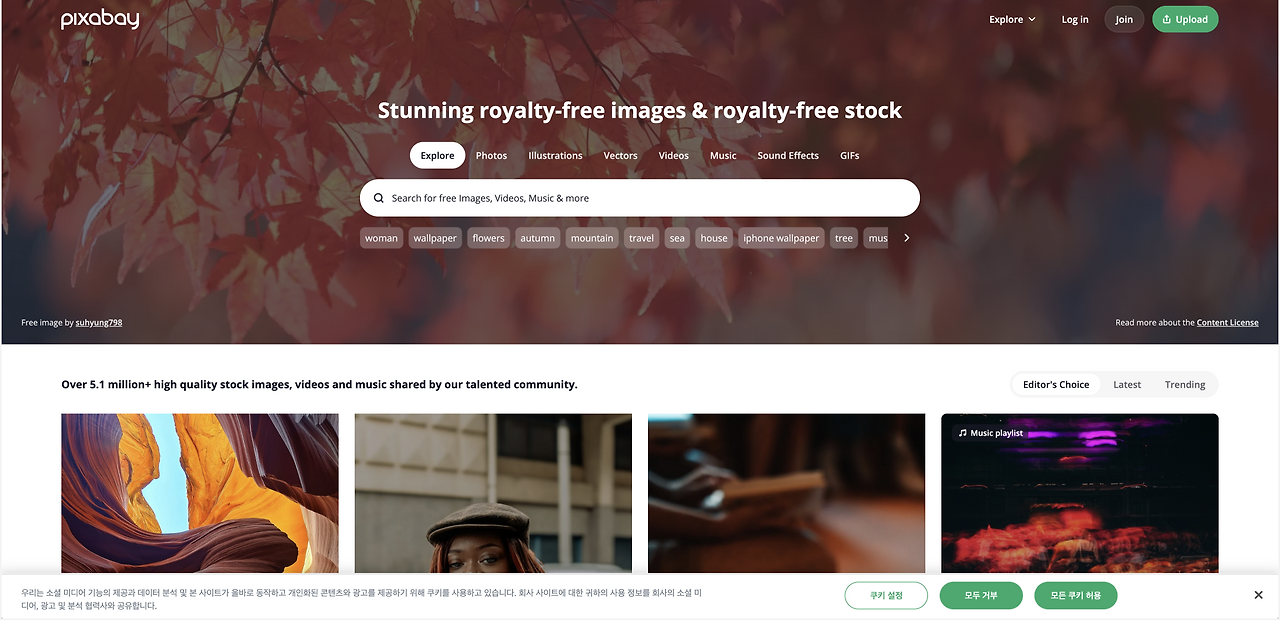Viewport: 1280px width, 620px height.
Task: Open the Explore dropdown in header
Action: [1012, 19]
